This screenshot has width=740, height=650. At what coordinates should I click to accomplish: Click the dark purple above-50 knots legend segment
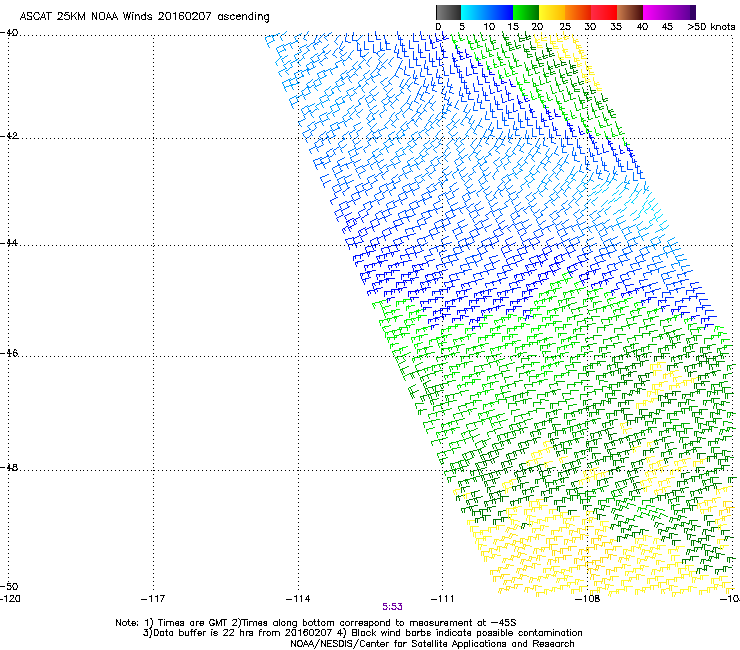click(x=693, y=12)
